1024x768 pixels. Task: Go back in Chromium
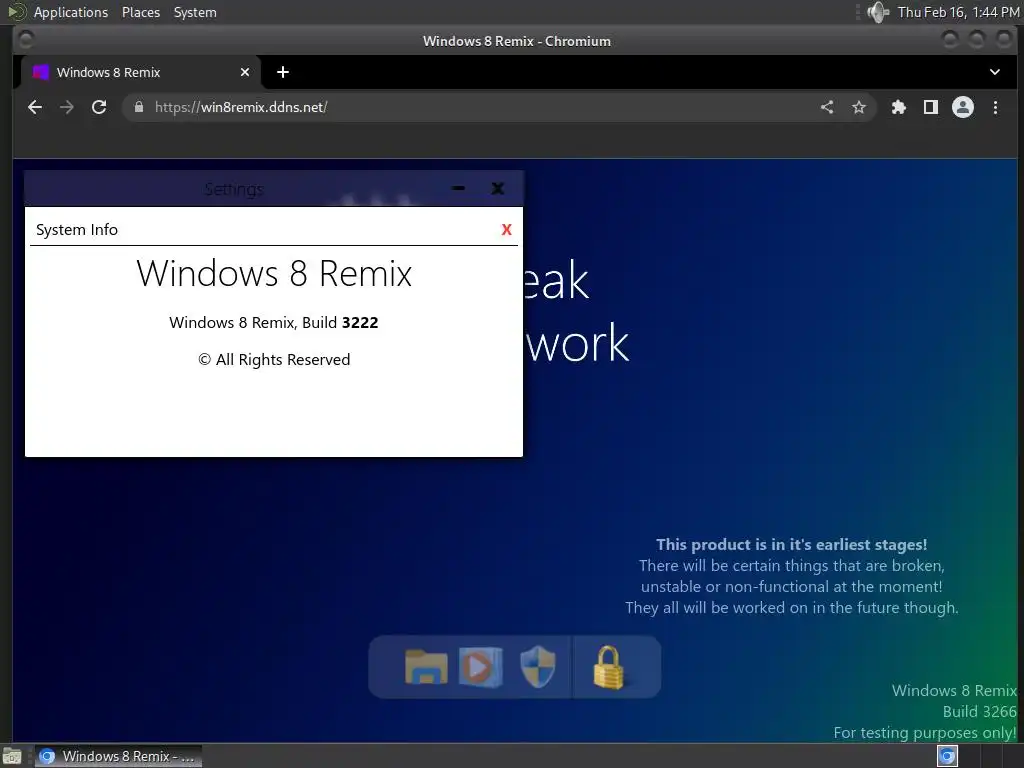pyautogui.click(x=35, y=107)
